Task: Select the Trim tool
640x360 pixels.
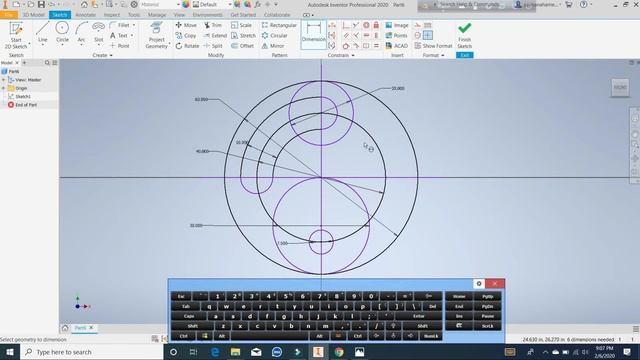Action: [x=213, y=25]
